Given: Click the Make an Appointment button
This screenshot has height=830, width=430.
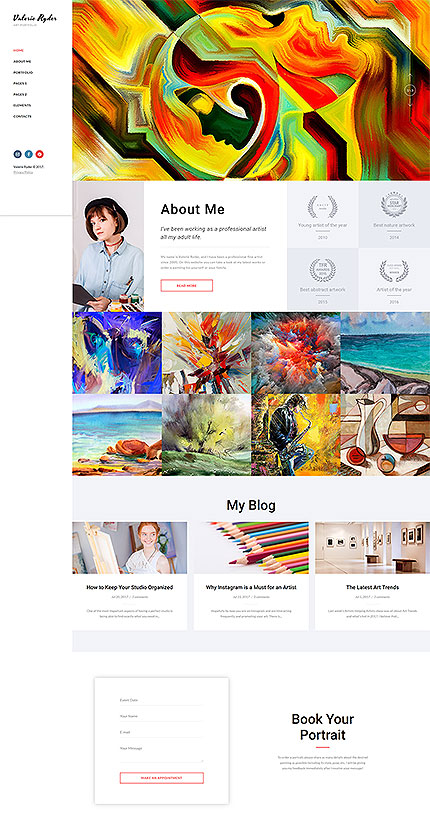Looking at the screenshot, I should pos(162,778).
